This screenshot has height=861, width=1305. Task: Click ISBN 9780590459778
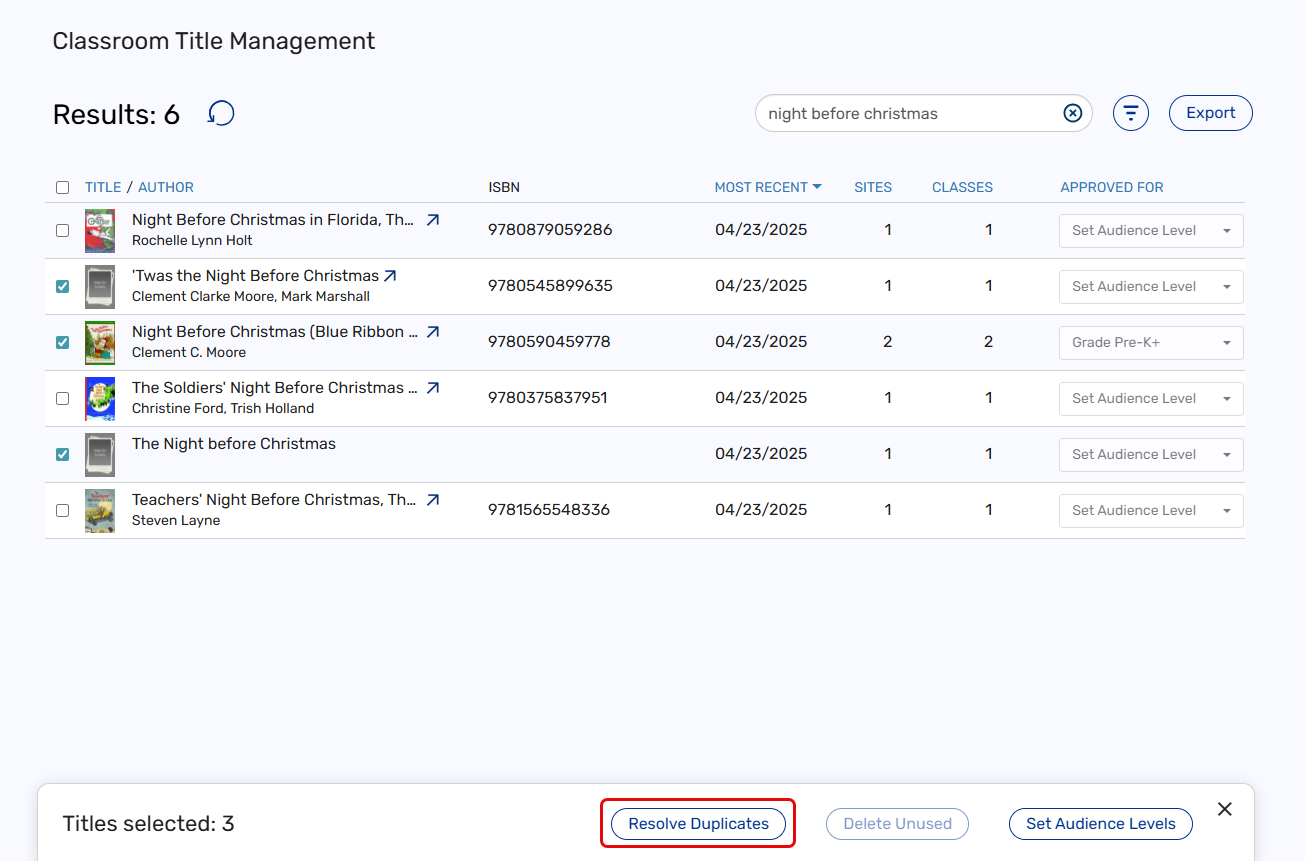[549, 342]
